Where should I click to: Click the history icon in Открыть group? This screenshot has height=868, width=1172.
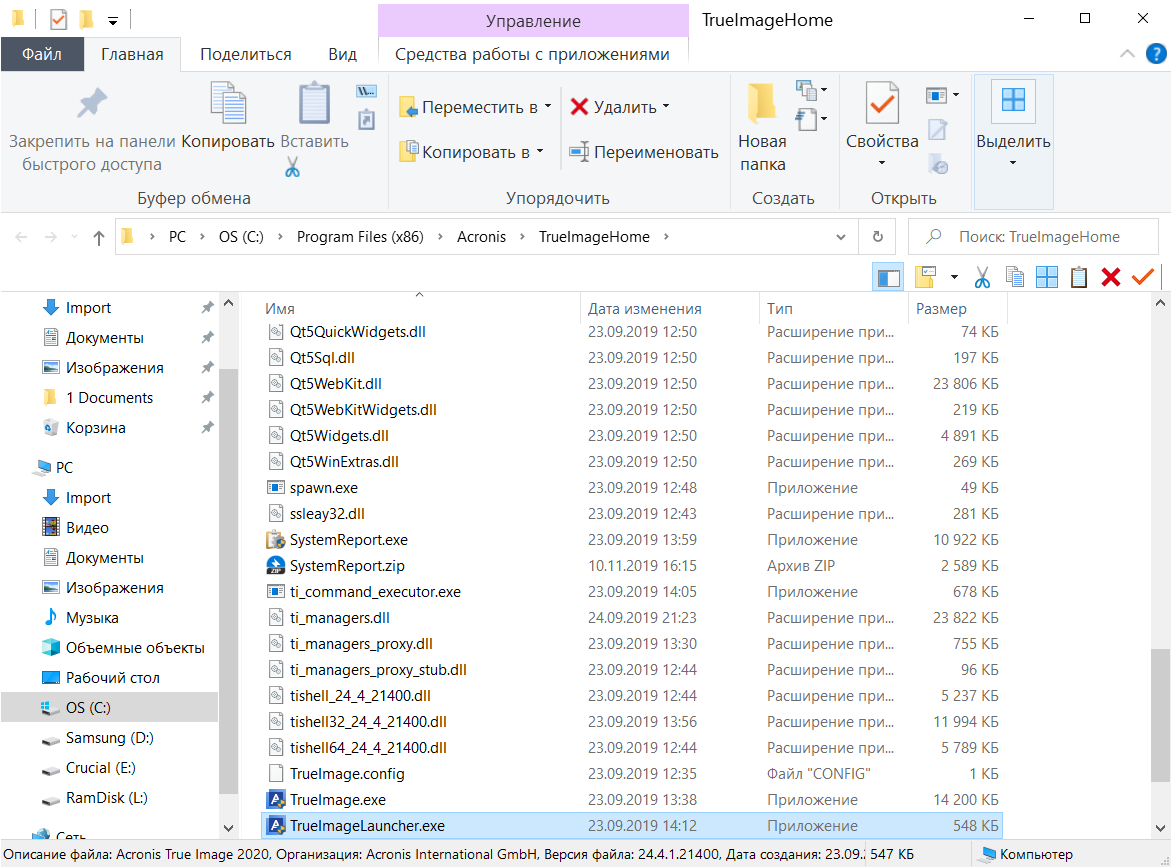pyautogui.click(x=937, y=164)
